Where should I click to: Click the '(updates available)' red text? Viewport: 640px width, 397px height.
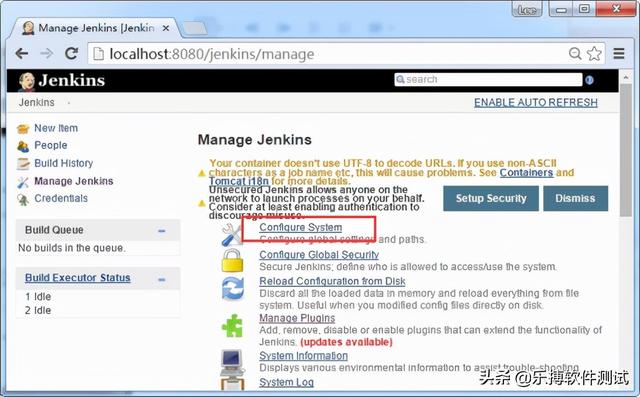(x=347, y=342)
